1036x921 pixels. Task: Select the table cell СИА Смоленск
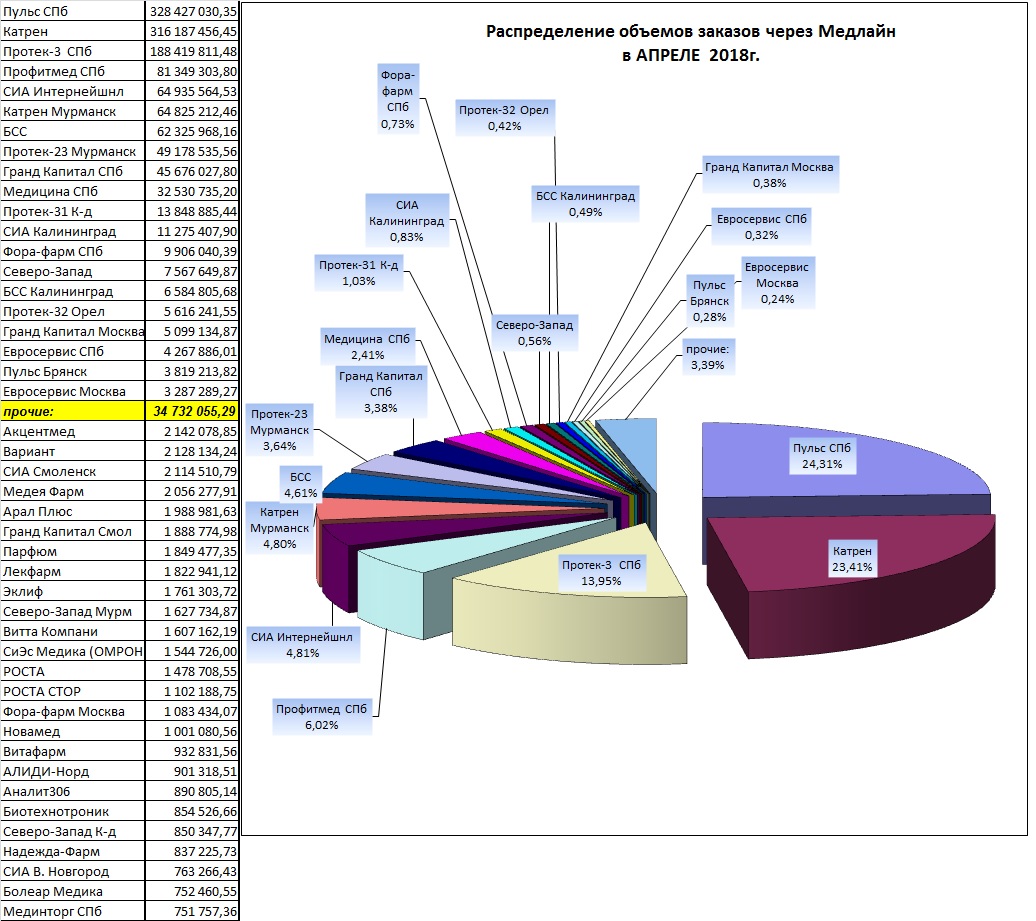(72, 472)
